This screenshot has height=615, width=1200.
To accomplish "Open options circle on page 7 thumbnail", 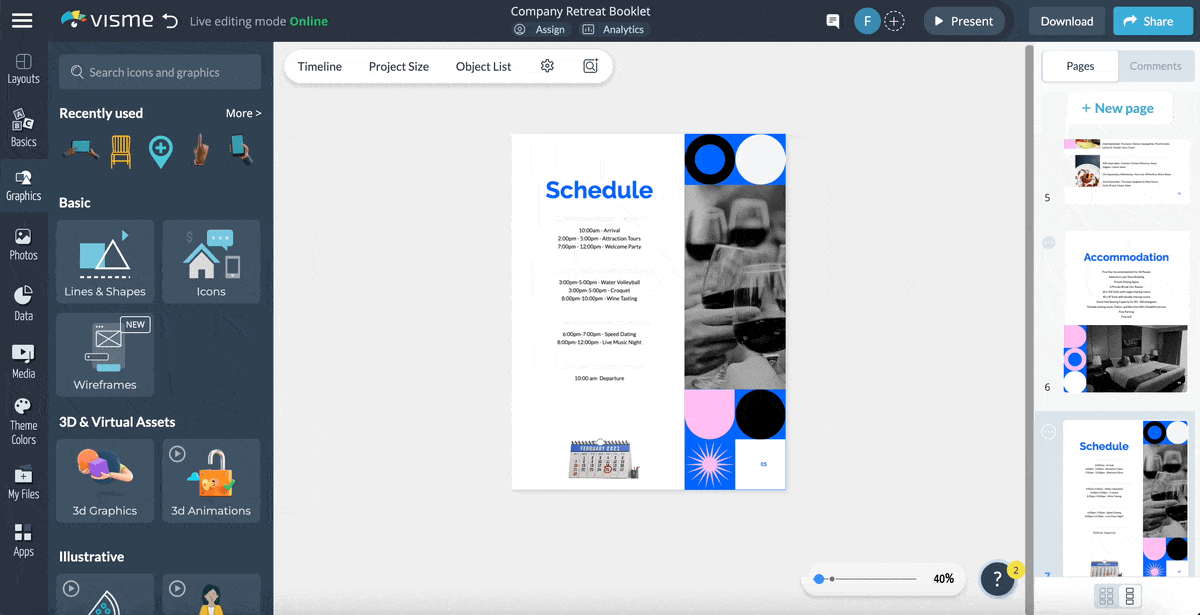I will [1049, 431].
